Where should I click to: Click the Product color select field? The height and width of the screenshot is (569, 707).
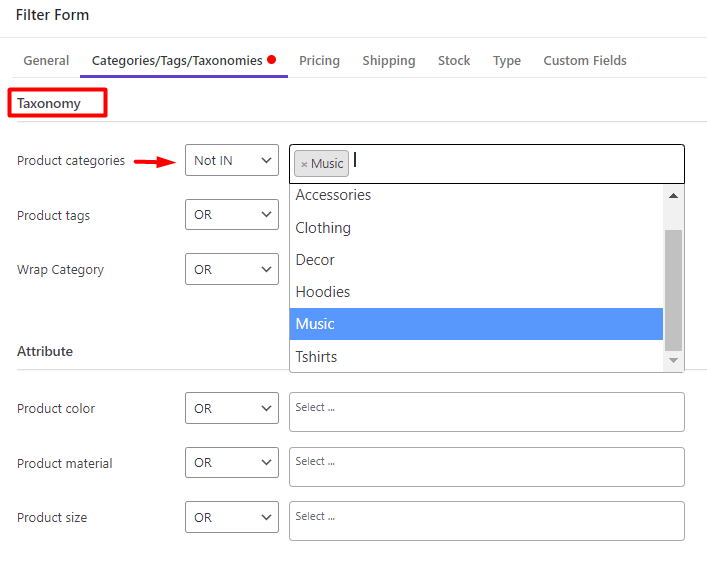(487, 412)
